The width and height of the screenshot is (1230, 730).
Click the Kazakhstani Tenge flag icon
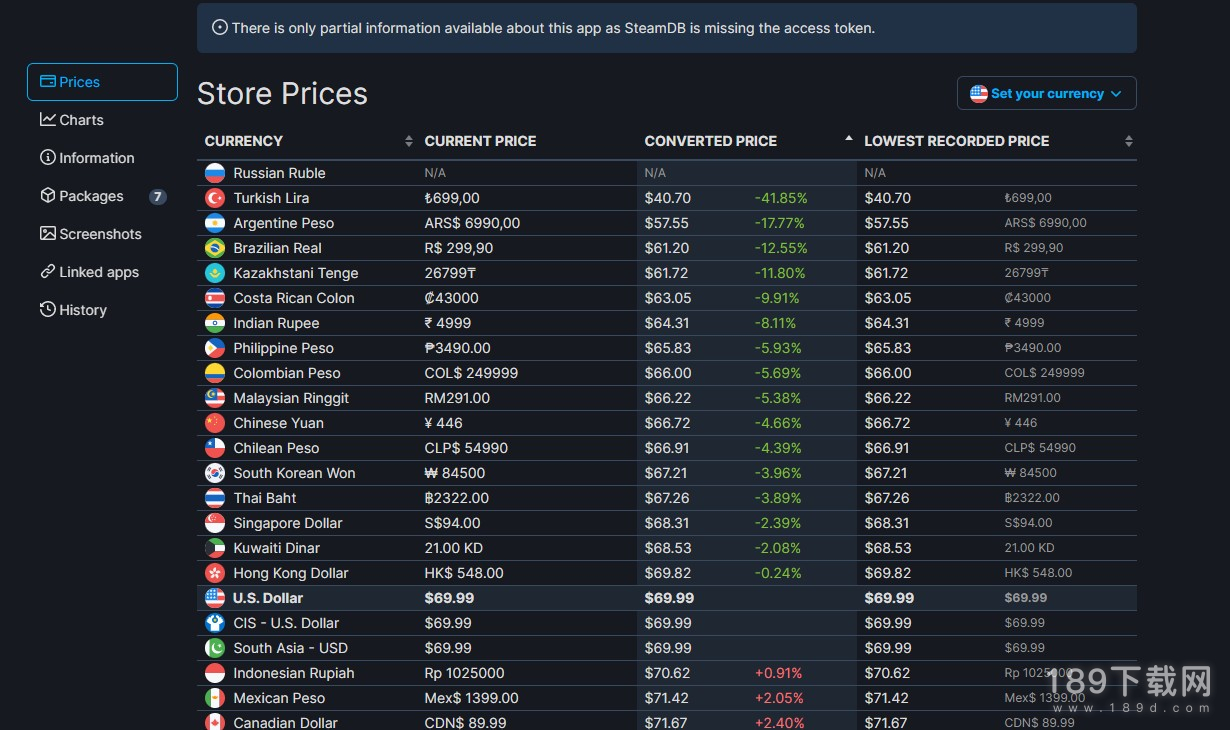[215, 273]
